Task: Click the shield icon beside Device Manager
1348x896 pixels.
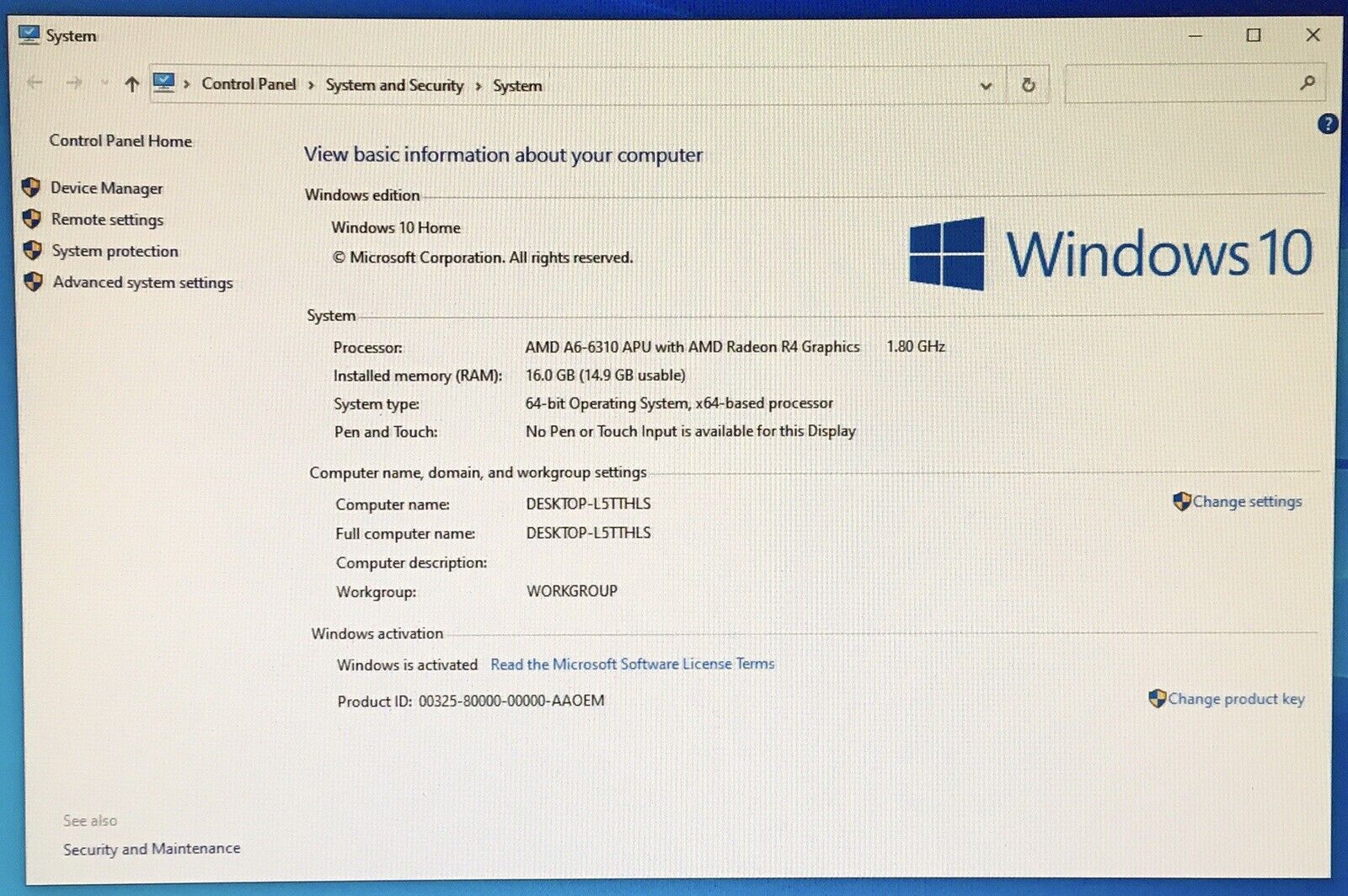Action: coord(31,187)
